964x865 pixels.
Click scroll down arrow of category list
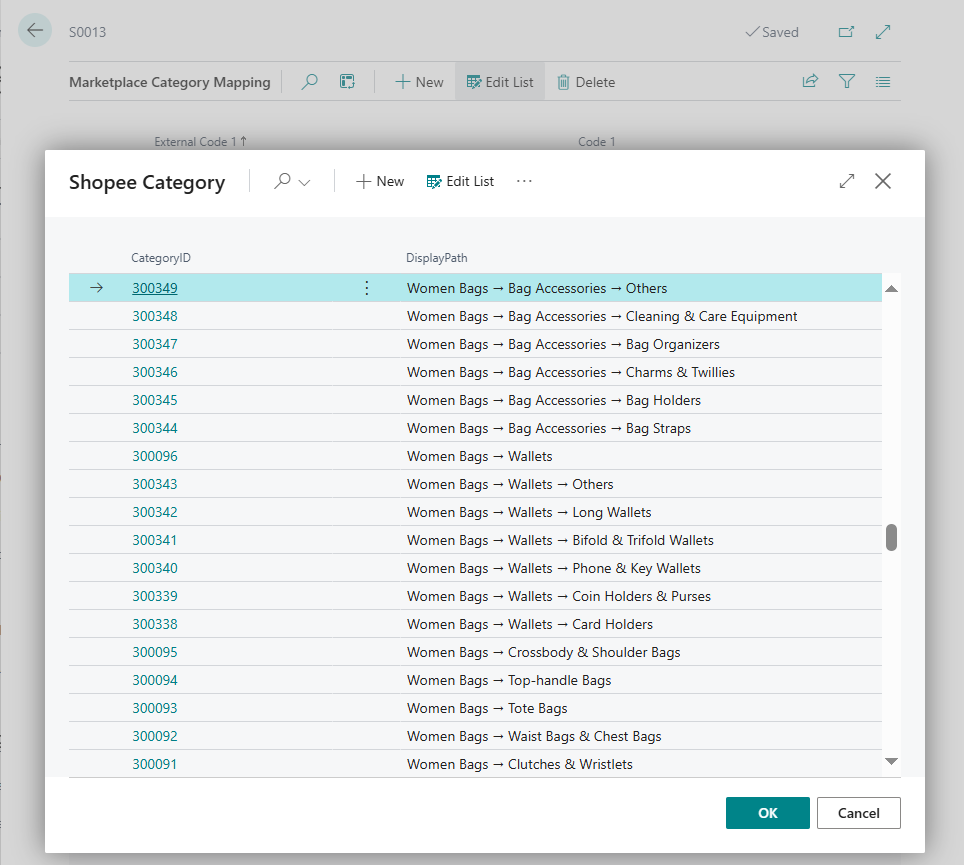[891, 762]
